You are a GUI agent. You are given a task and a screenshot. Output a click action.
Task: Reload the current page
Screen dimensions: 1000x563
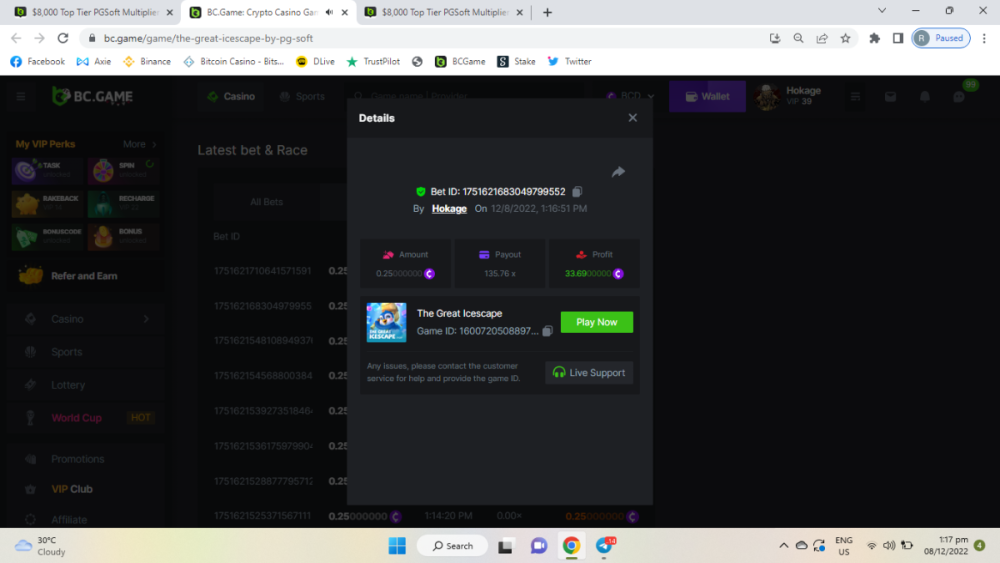tap(63, 38)
